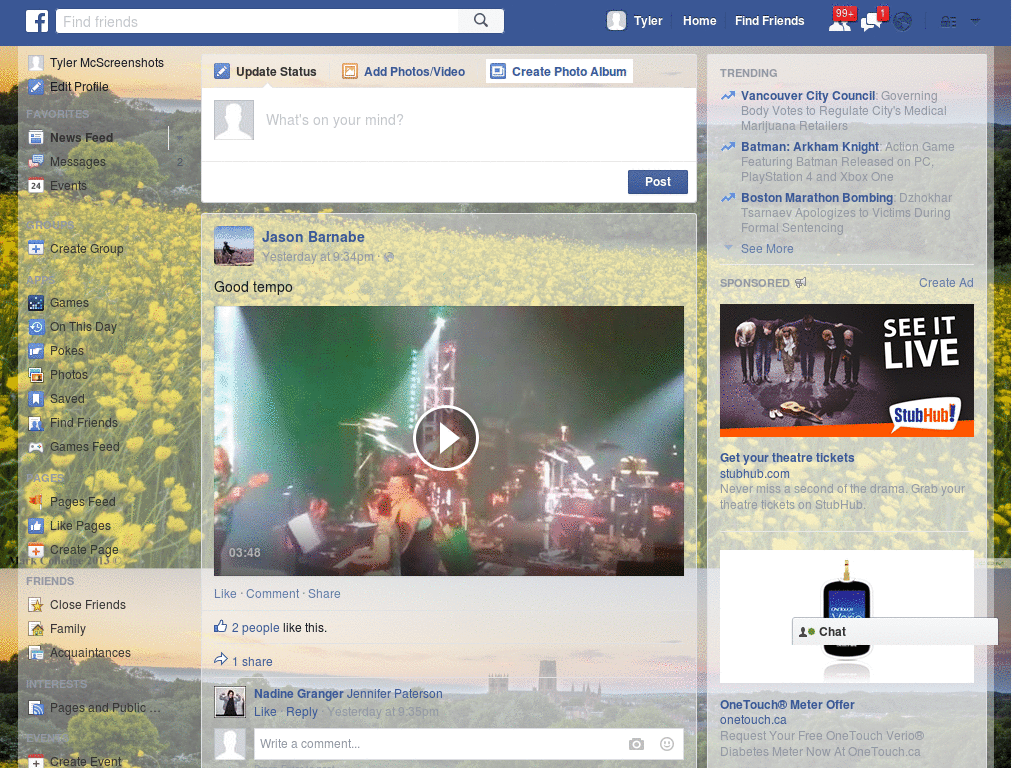Click Share under the video post
The width and height of the screenshot is (1024, 768).
coord(324,594)
